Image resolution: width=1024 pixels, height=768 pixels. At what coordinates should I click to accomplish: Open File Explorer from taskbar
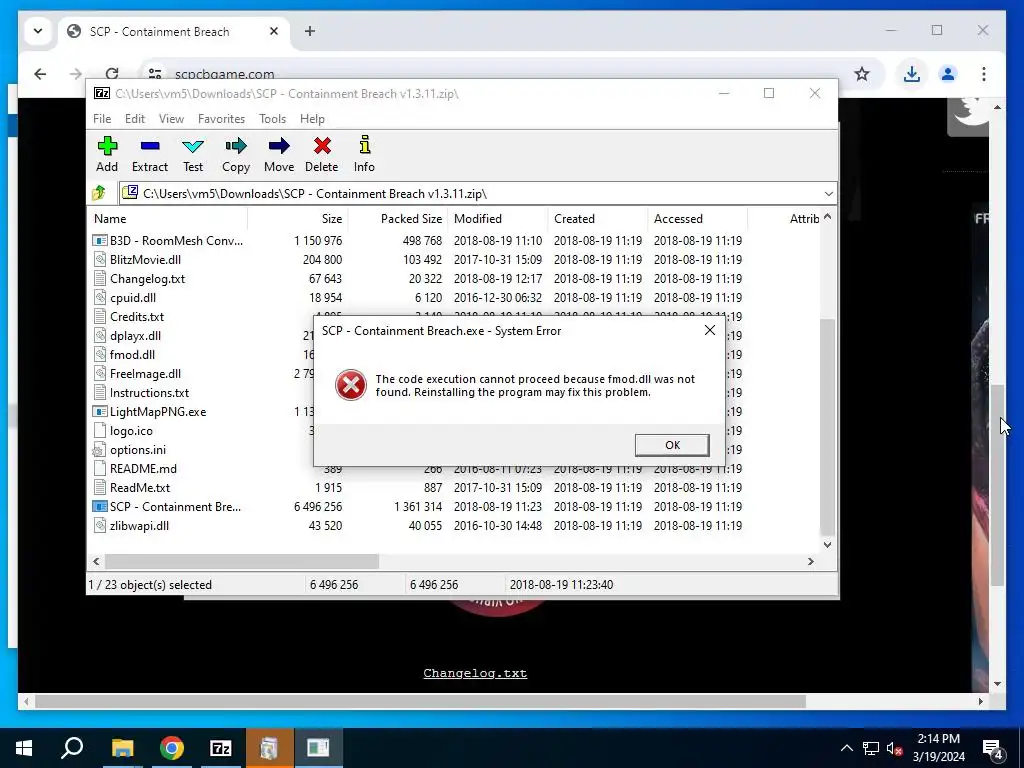pyautogui.click(x=122, y=748)
